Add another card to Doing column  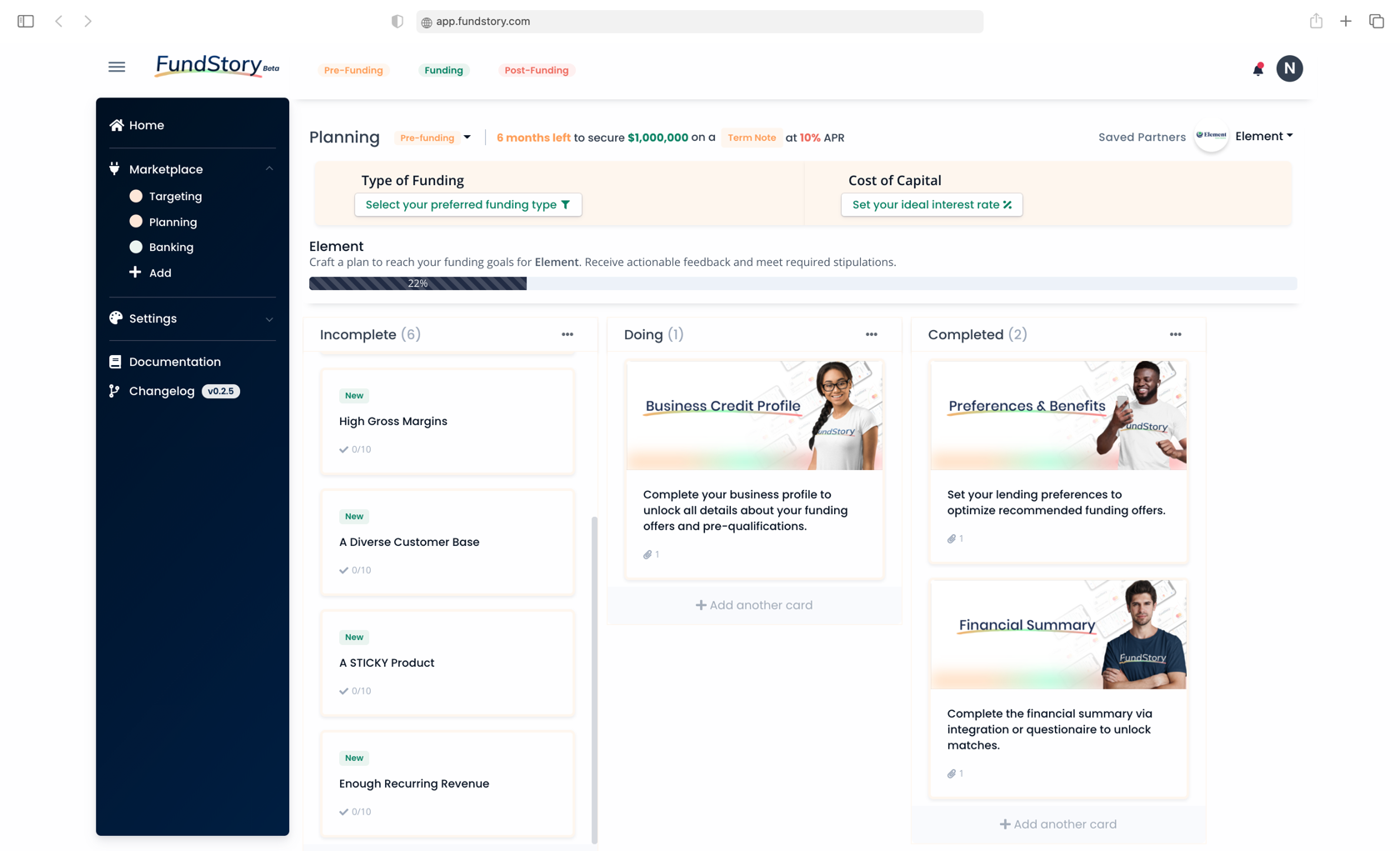(x=754, y=605)
